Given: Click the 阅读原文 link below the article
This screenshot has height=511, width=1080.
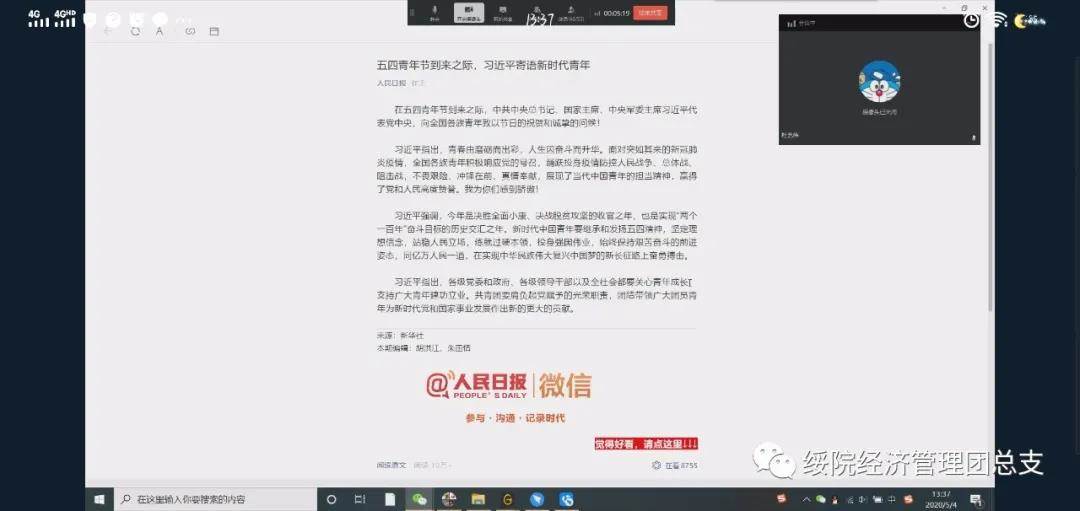Looking at the screenshot, I should click(391, 465).
